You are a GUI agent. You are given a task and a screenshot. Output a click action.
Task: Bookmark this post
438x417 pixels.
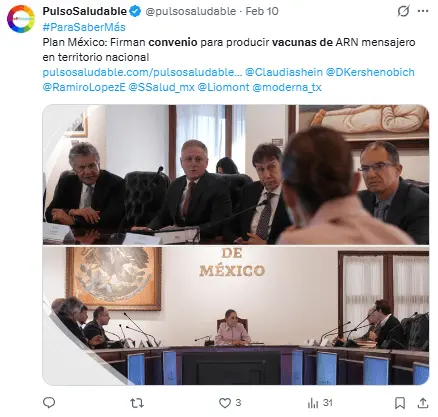(x=400, y=403)
